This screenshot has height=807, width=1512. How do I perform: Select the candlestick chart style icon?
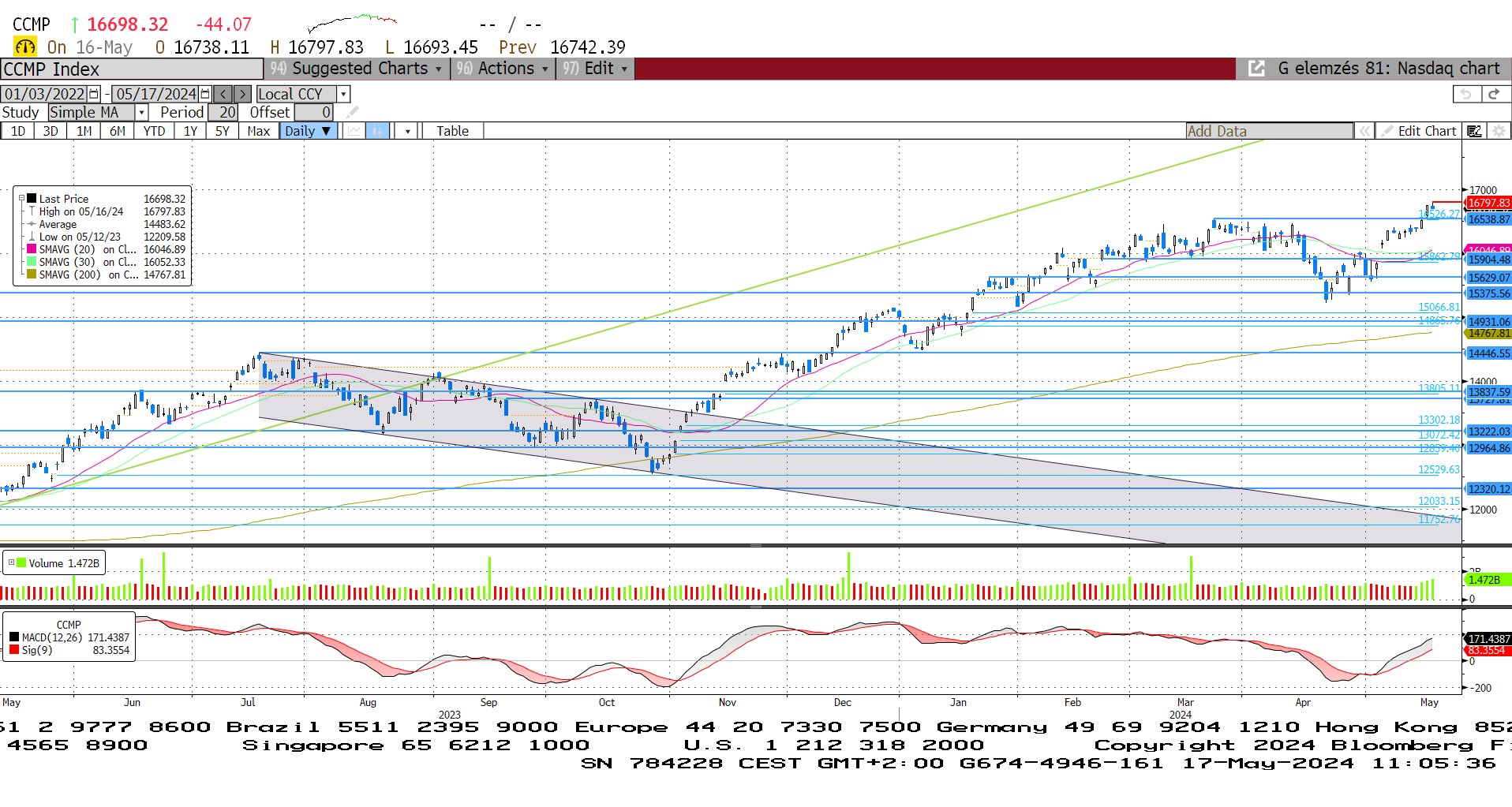378,131
